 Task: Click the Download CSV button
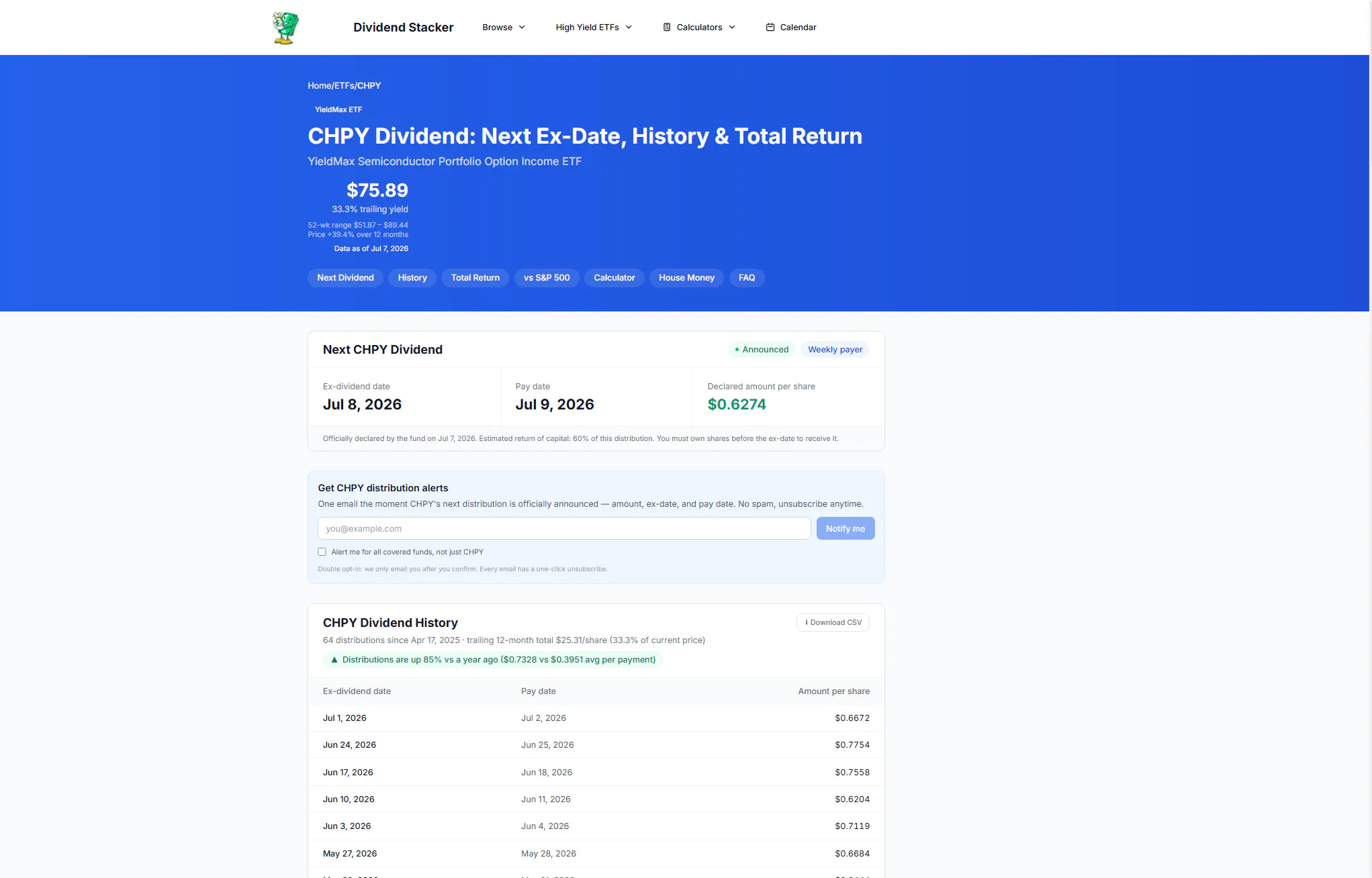[x=833, y=623]
